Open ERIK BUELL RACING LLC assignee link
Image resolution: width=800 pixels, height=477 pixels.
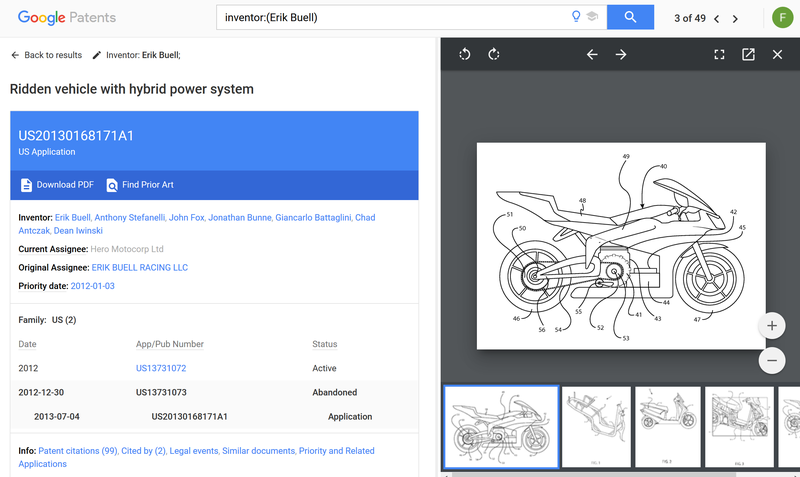pyautogui.click(x=139, y=267)
